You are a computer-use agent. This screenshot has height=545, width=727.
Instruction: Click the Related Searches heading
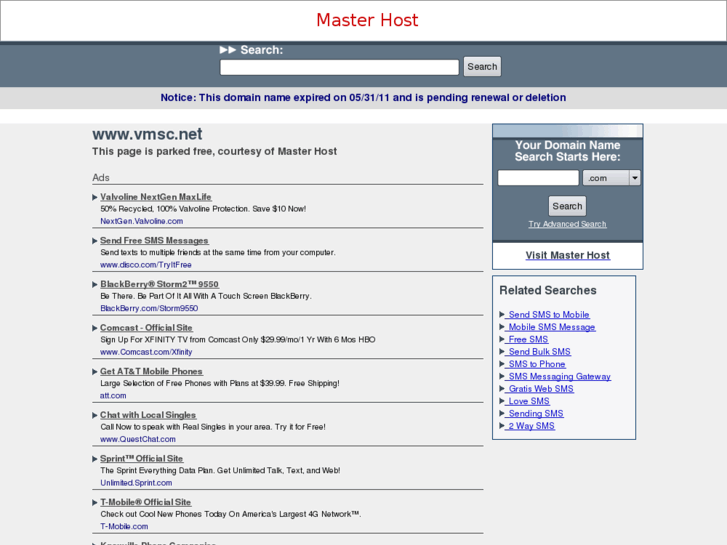[548, 290]
